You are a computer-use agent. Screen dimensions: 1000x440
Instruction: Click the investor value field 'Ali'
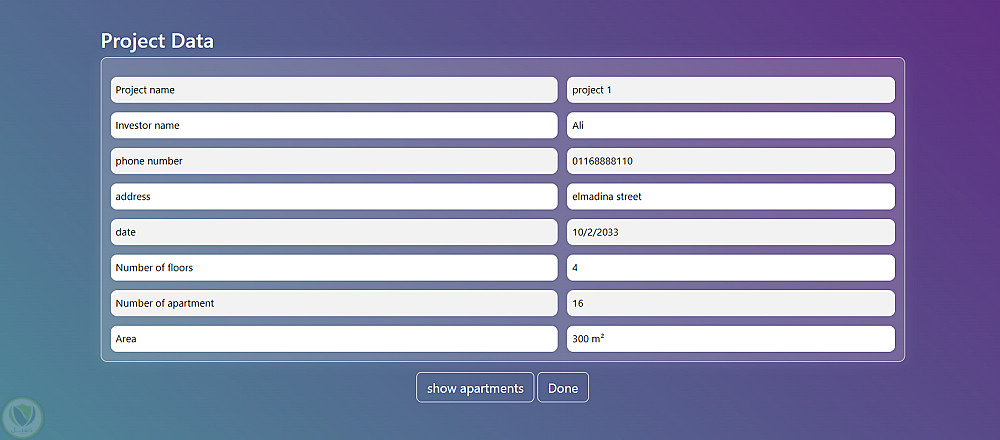pyautogui.click(x=730, y=125)
